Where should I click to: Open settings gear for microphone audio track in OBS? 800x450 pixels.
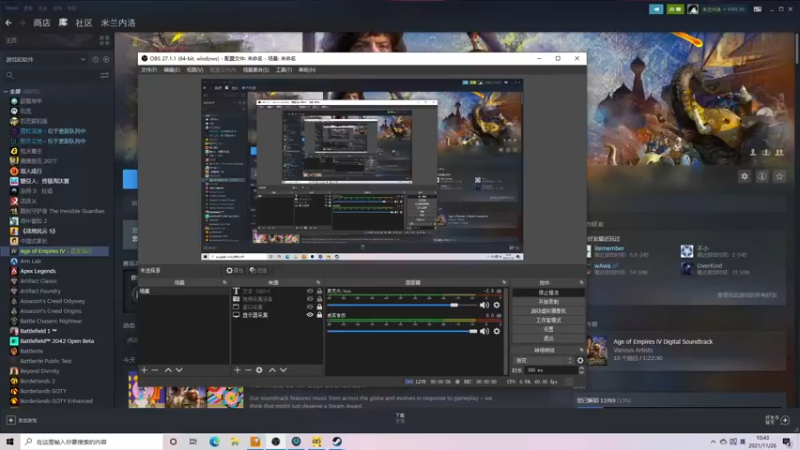(496, 305)
